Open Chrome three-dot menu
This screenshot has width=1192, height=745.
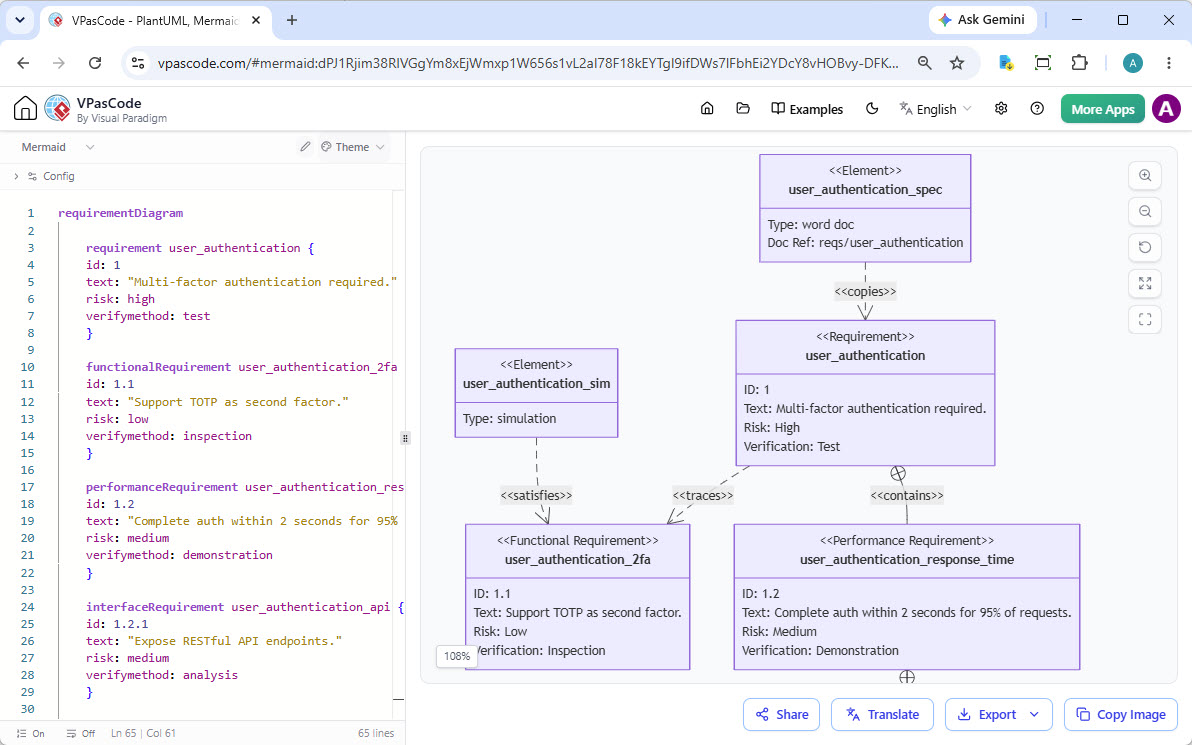1169,63
